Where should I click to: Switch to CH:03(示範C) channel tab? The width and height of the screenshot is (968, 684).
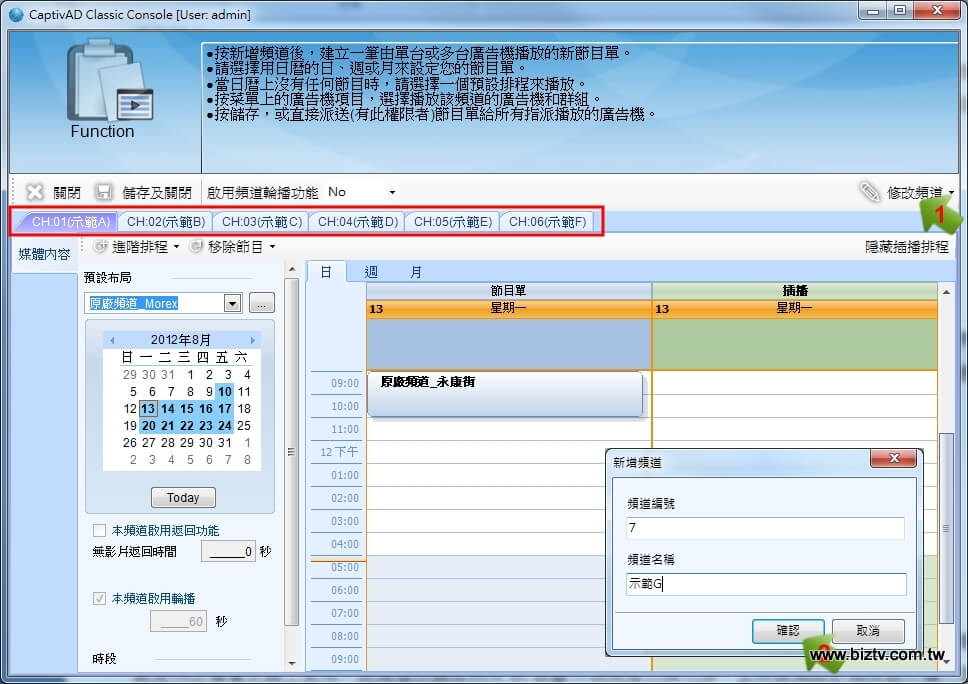click(x=261, y=221)
